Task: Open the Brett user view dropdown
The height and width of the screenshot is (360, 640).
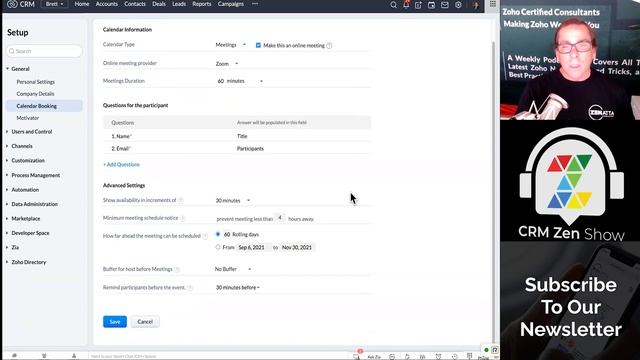Action: [x=54, y=4]
